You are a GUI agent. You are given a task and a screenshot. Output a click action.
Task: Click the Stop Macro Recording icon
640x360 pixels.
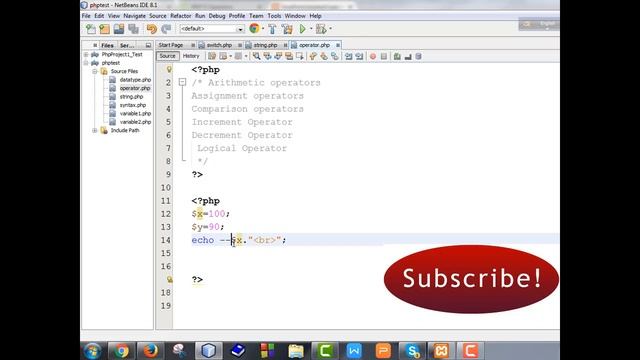(384, 56)
